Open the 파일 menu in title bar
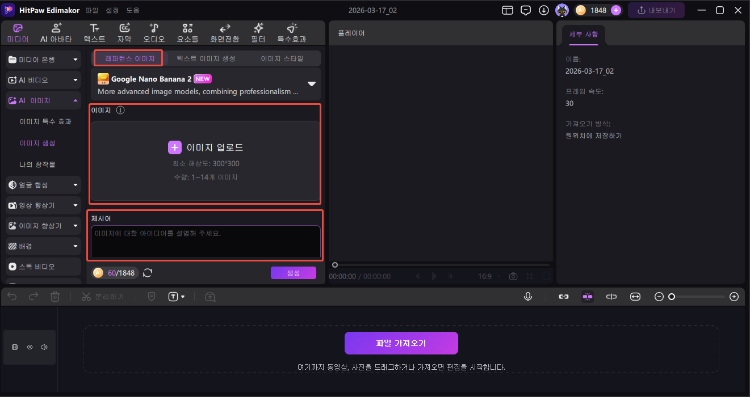The height and width of the screenshot is (397, 750). coord(92,10)
